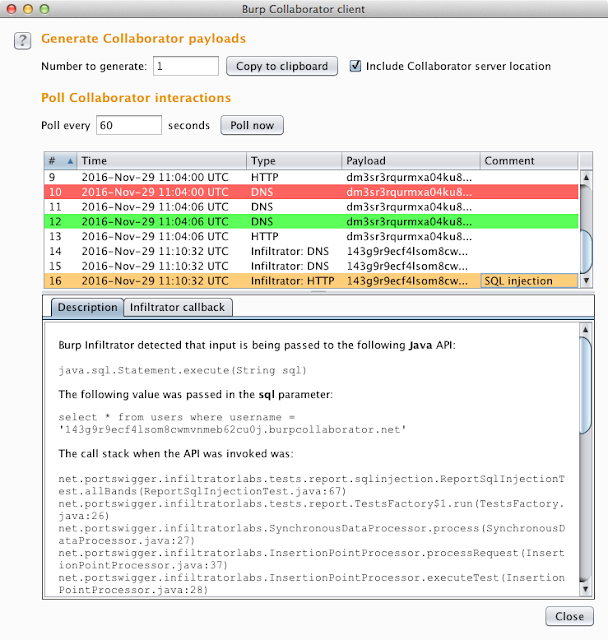This screenshot has width=608, height=640.
Task: Click the window minimize yellow button
Action: pyautogui.click(x=28, y=9)
